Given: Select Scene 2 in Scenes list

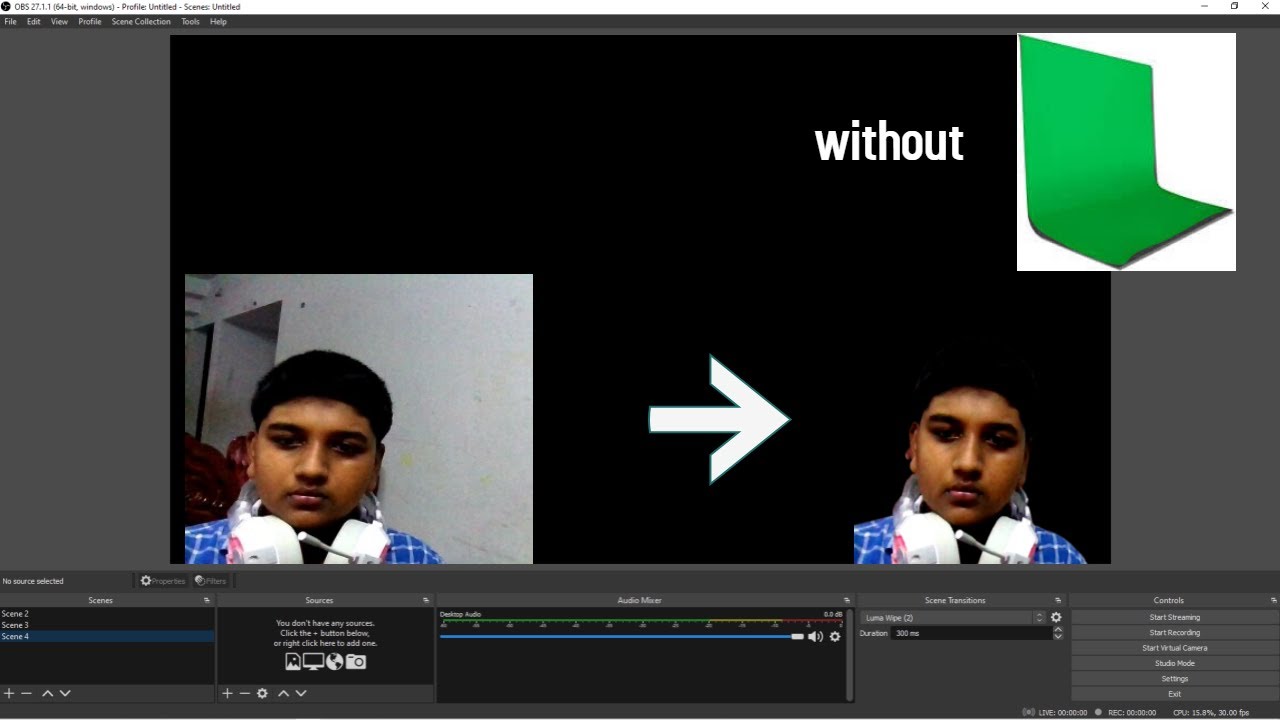Looking at the screenshot, I should 107,614.
